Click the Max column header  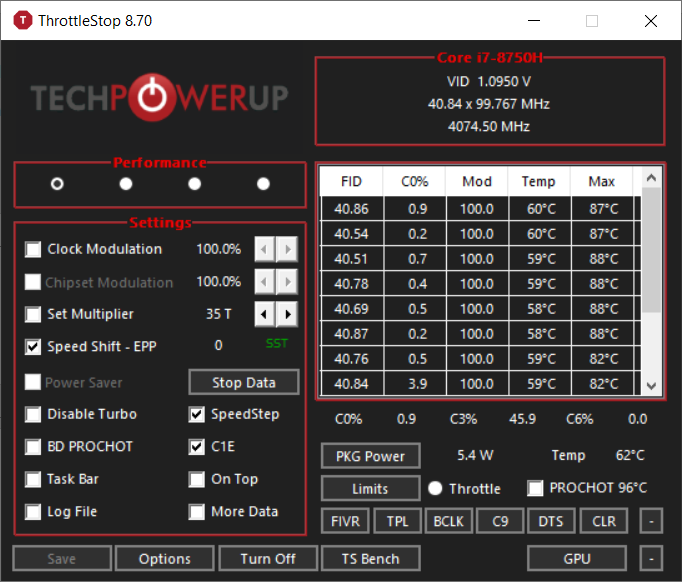602,181
